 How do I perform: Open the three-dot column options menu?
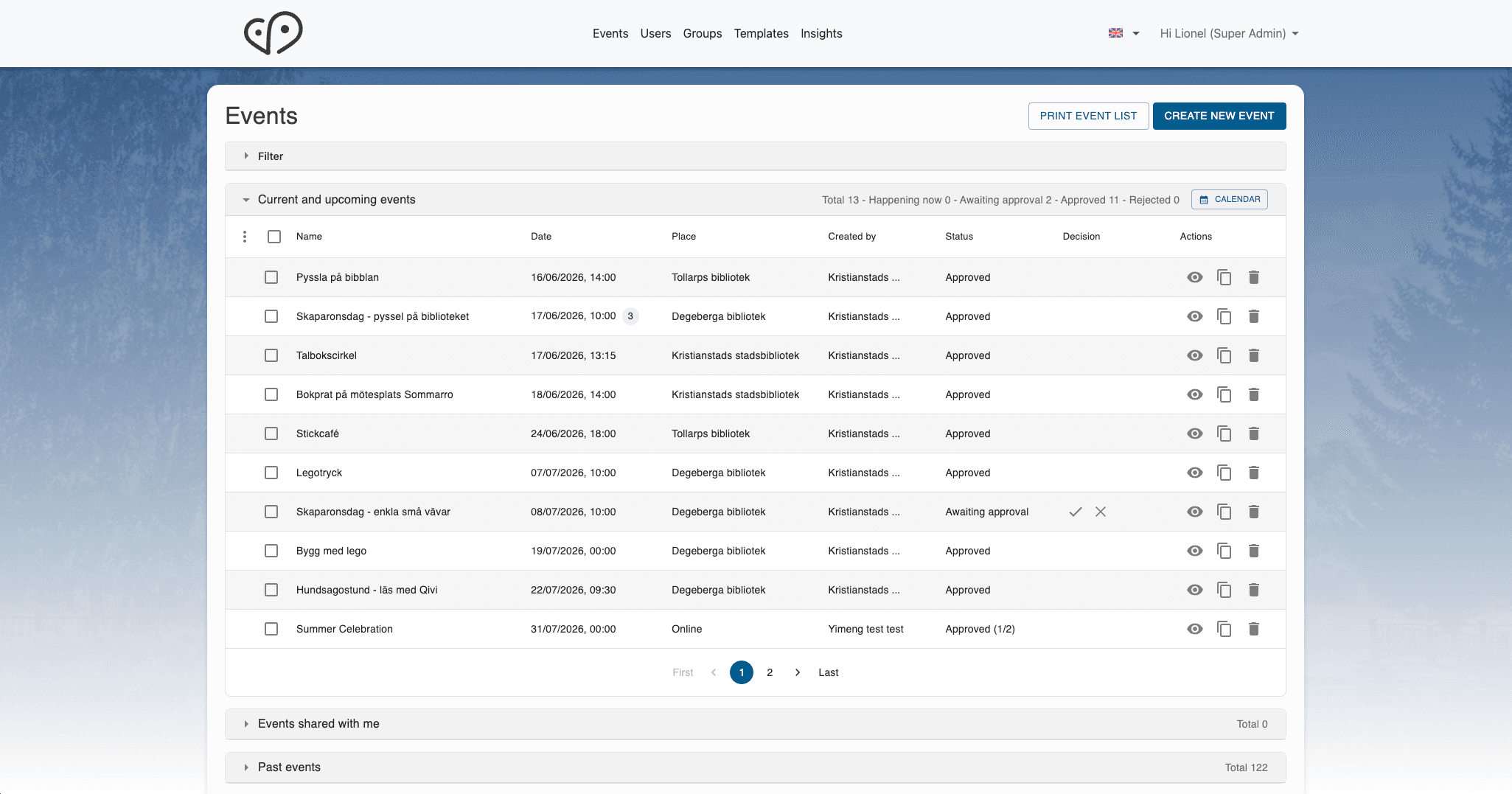click(x=245, y=237)
